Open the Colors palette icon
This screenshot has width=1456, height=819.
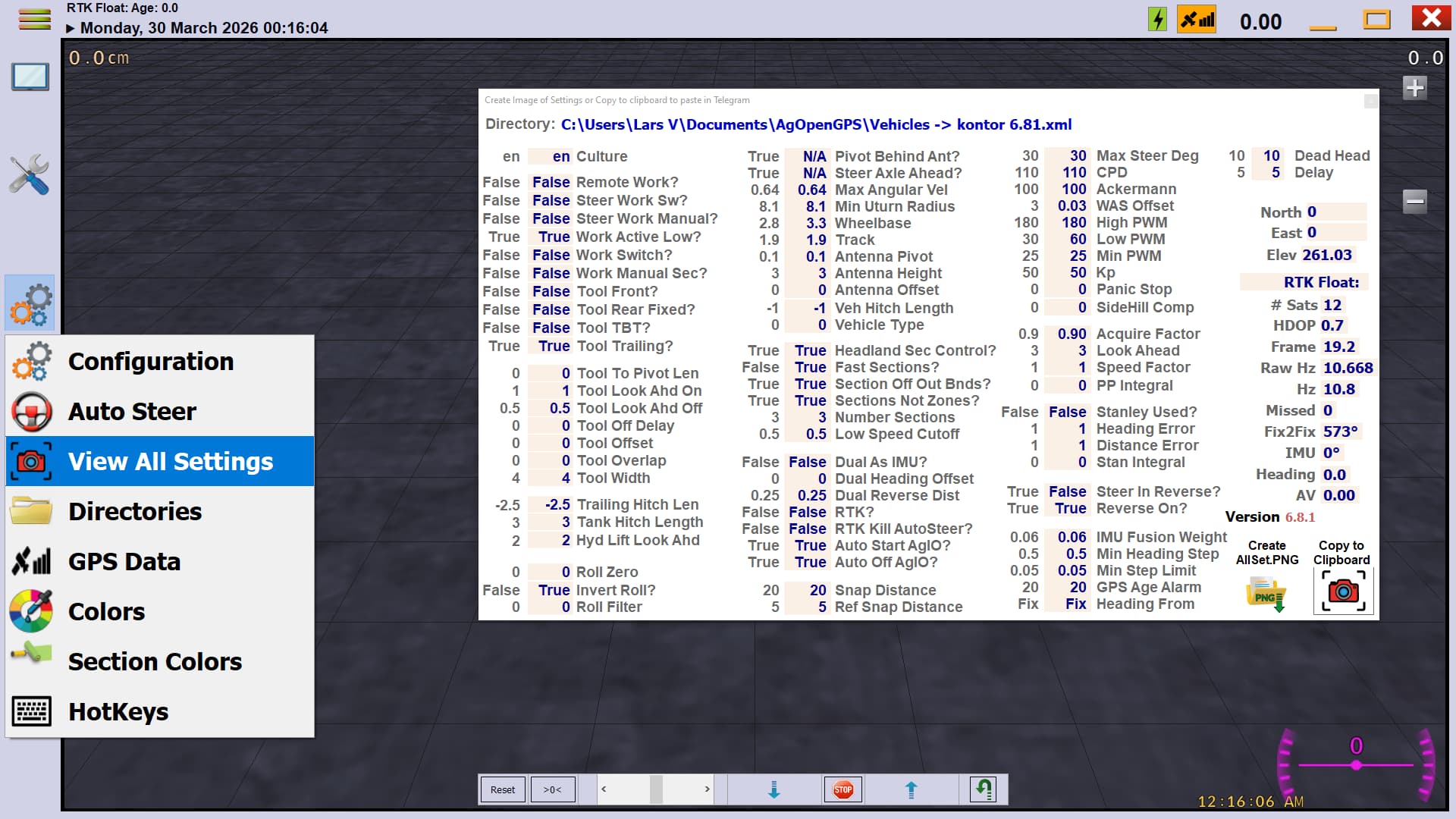tap(31, 611)
